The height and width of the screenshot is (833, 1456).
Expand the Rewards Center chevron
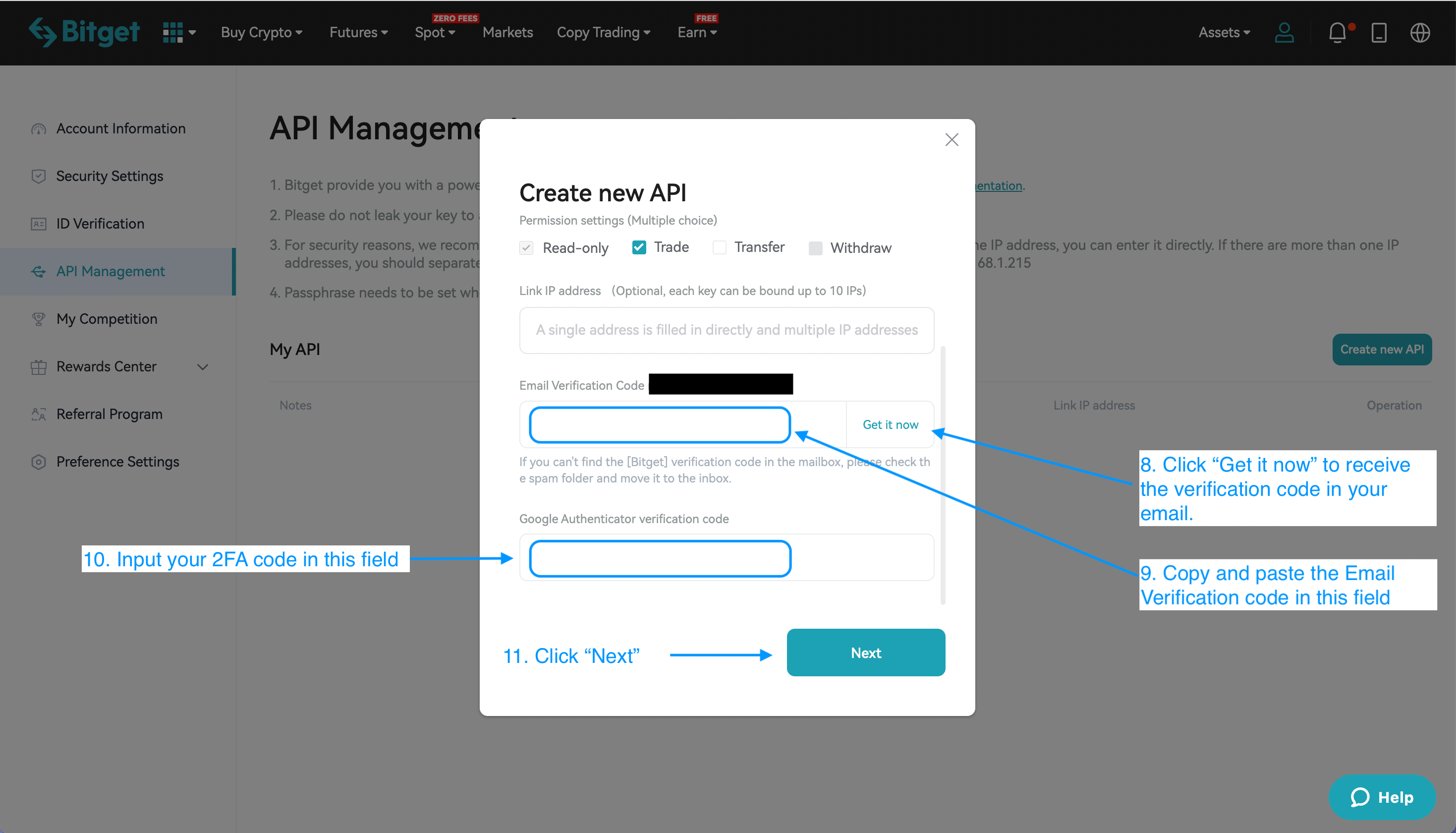click(202, 367)
